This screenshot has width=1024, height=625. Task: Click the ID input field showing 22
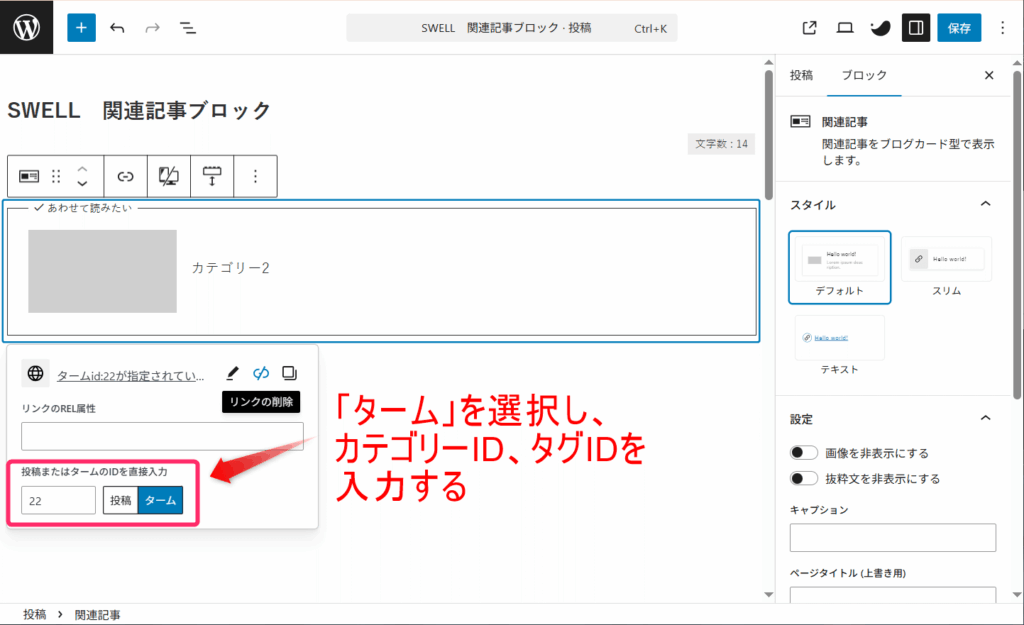pyautogui.click(x=58, y=500)
